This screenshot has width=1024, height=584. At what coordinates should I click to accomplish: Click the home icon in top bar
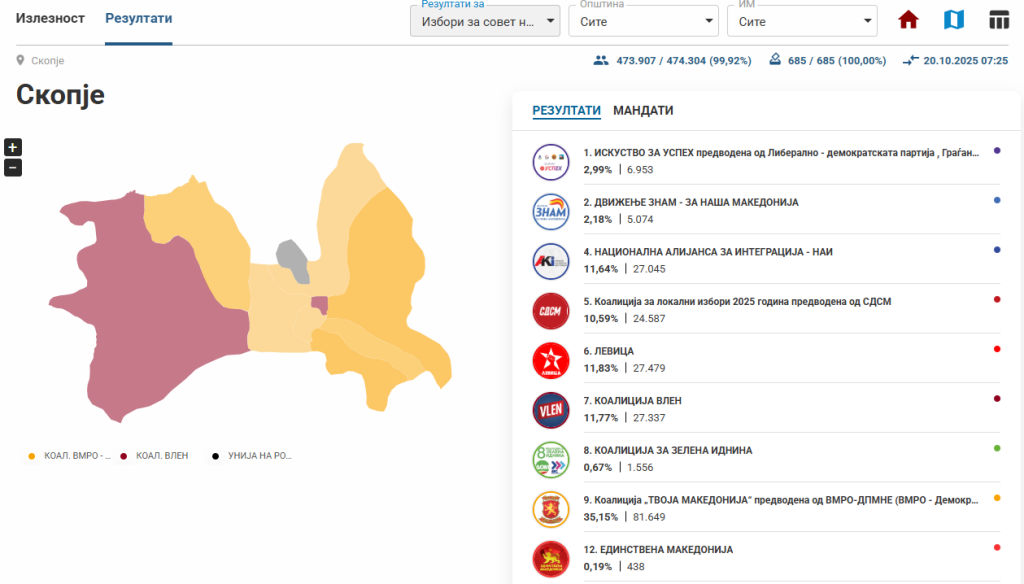coord(908,20)
